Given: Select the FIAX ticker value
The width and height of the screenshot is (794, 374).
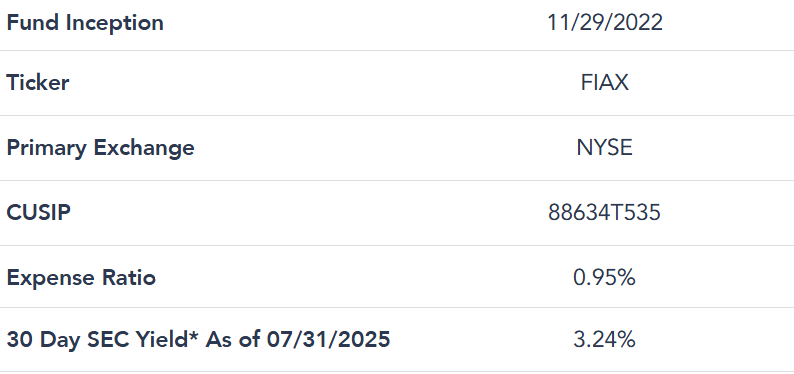Looking at the screenshot, I should [605, 82].
